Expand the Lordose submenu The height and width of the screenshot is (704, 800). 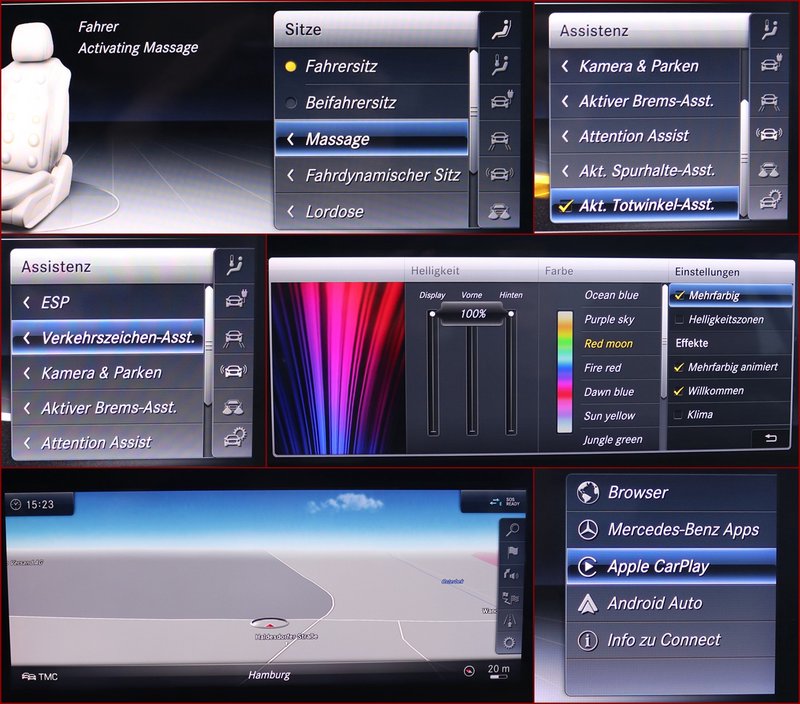(370, 211)
